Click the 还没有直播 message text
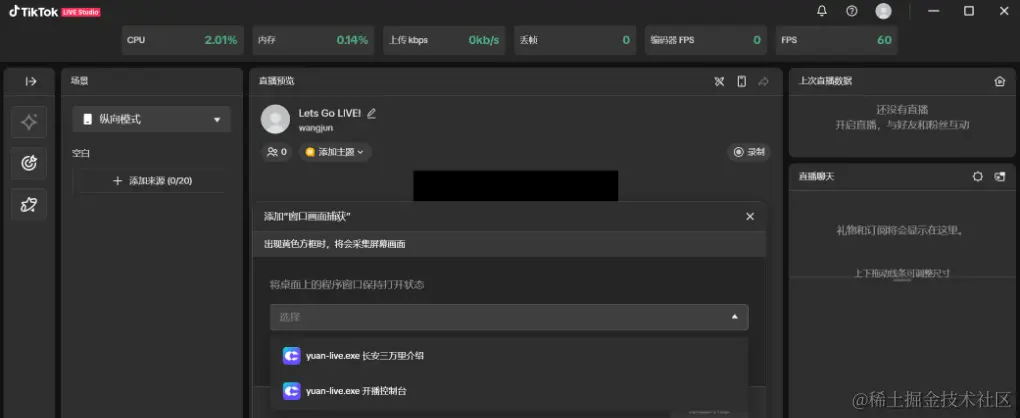The height and width of the screenshot is (418, 1020). (x=902, y=109)
